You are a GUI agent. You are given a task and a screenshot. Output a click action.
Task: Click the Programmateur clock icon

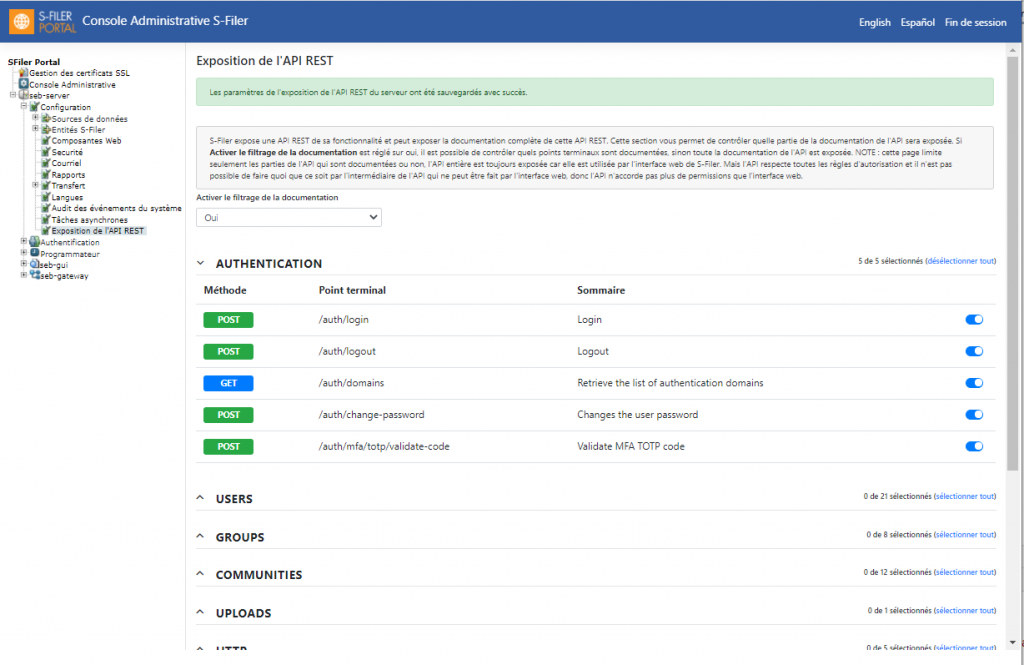(x=35, y=253)
